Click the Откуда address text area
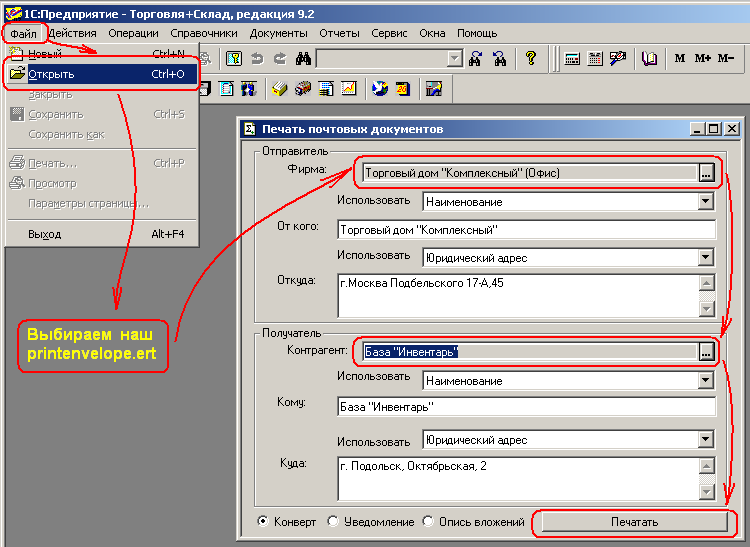Viewport: 750px width, 547px height. pos(518,295)
